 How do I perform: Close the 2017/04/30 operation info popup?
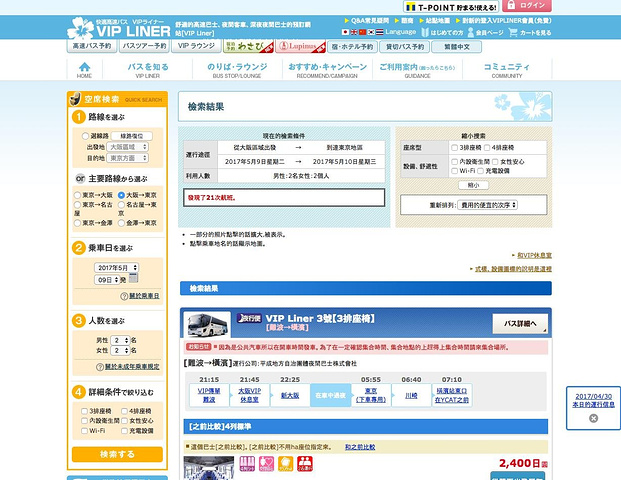(x=592, y=418)
